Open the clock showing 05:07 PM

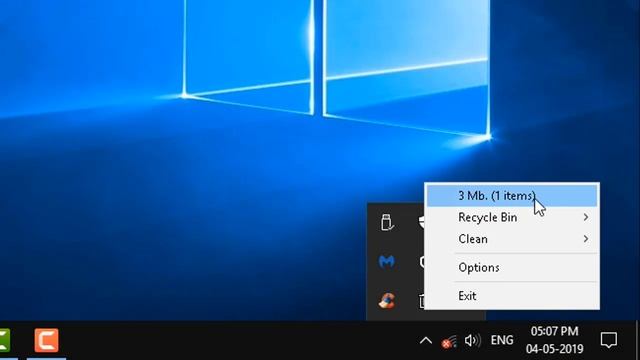(x=554, y=340)
